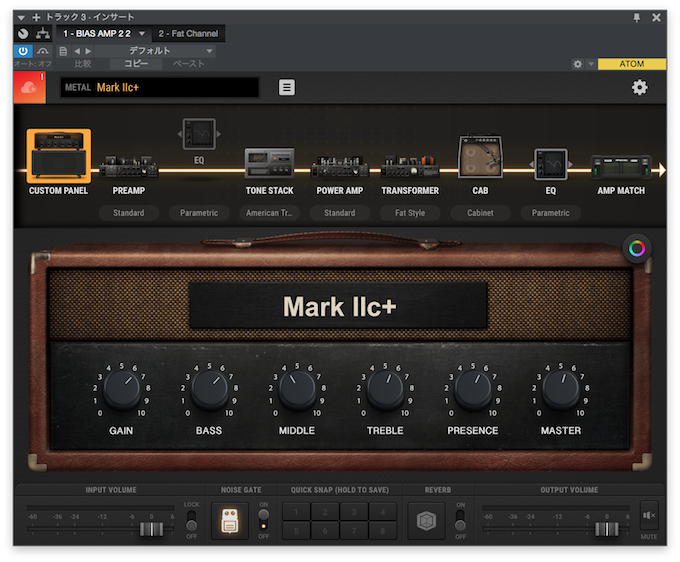This screenshot has height=562, width=680.
Task: Select the Transformer module
Action: (x=410, y=167)
